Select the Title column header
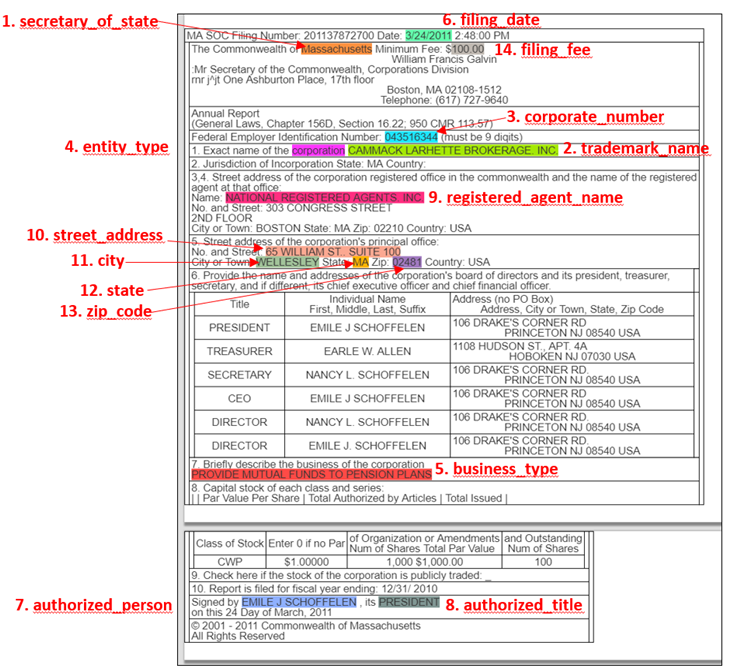729x669 pixels. coord(239,304)
